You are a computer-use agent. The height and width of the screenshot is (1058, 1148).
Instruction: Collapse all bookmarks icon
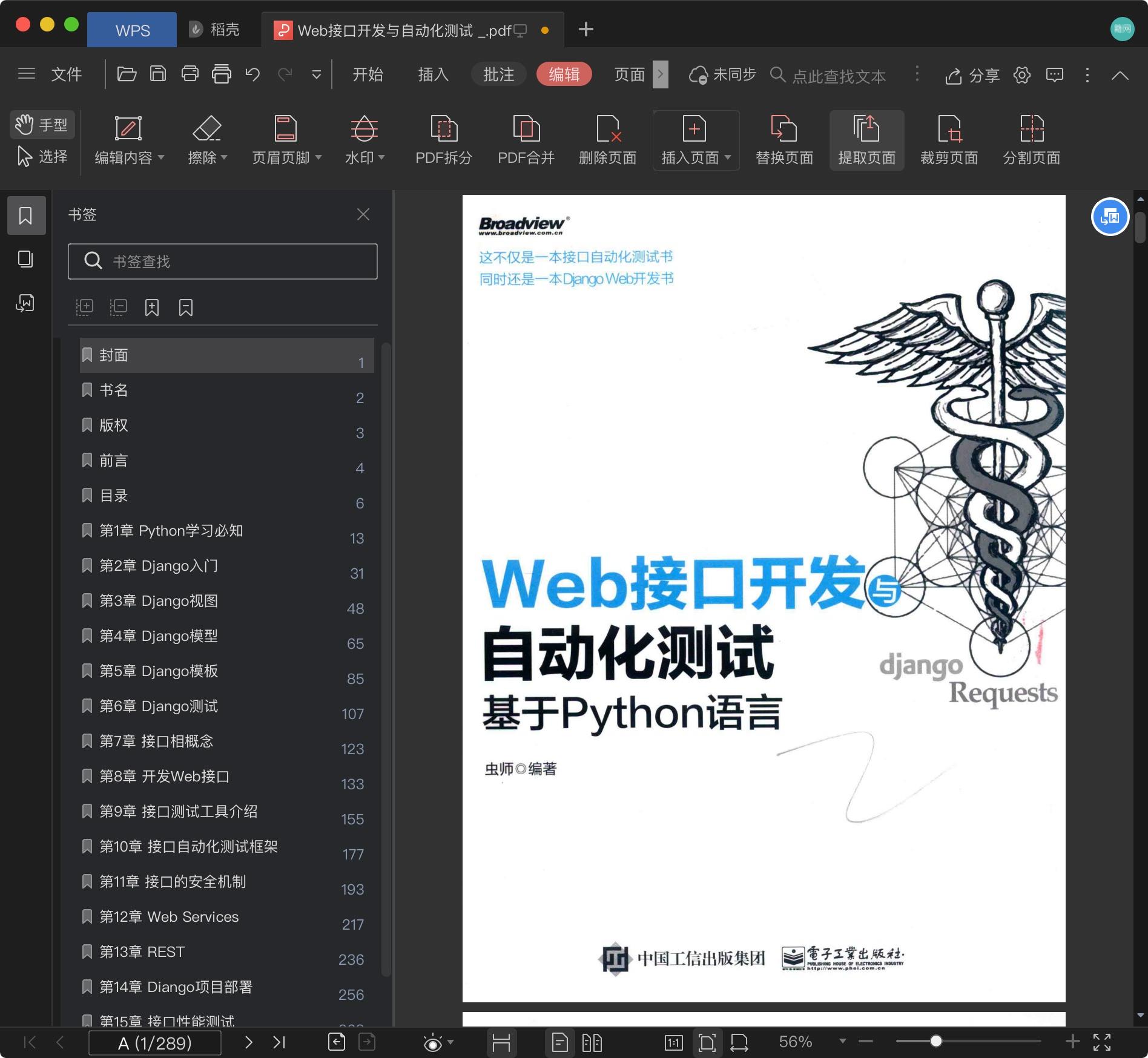pyautogui.click(x=118, y=307)
